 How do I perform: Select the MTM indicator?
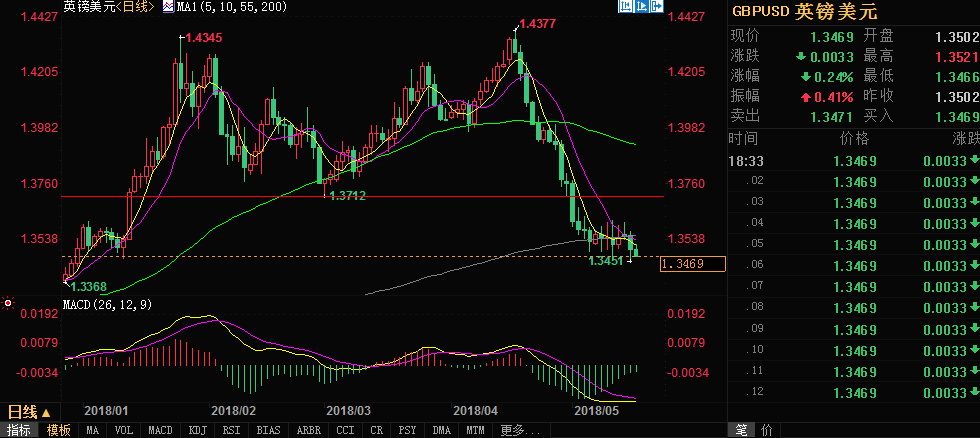click(x=473, y=430)
